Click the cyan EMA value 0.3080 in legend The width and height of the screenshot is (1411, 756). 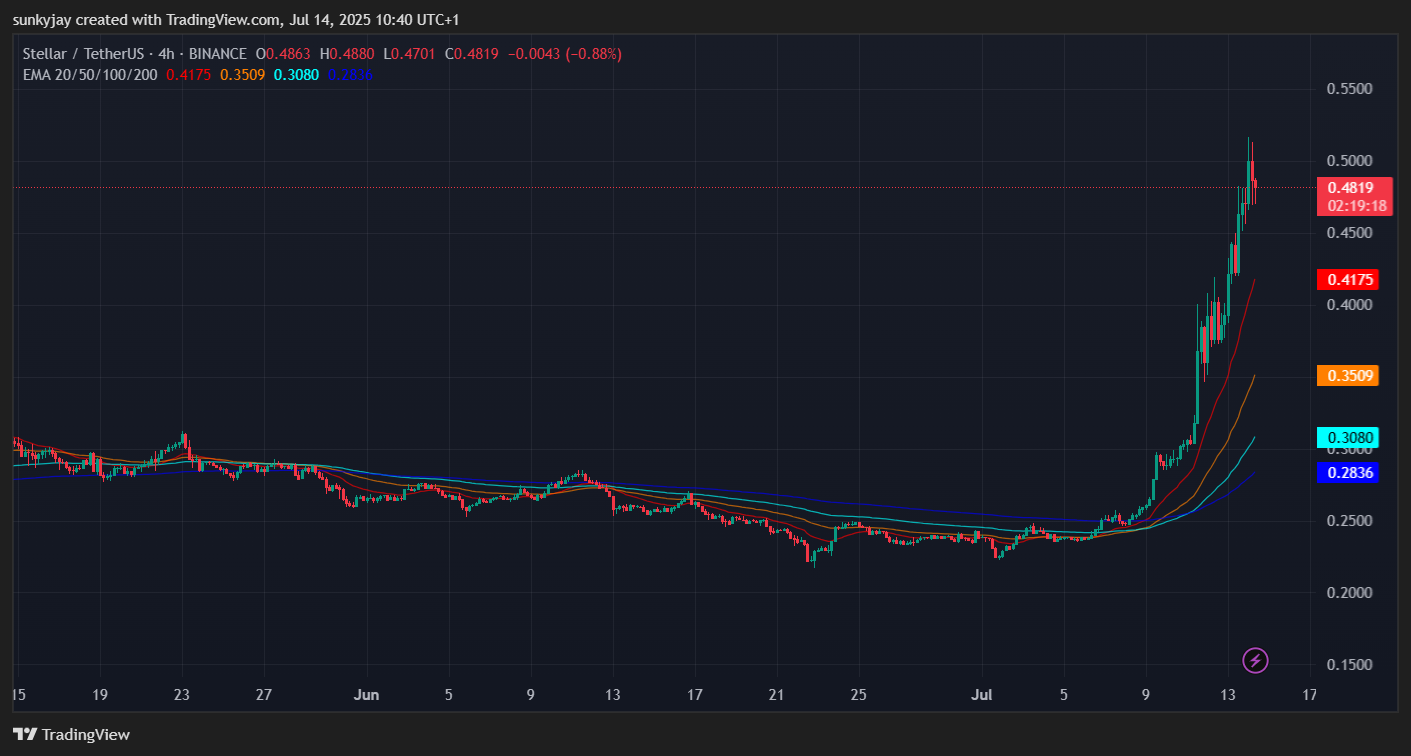tap(297, 74)
